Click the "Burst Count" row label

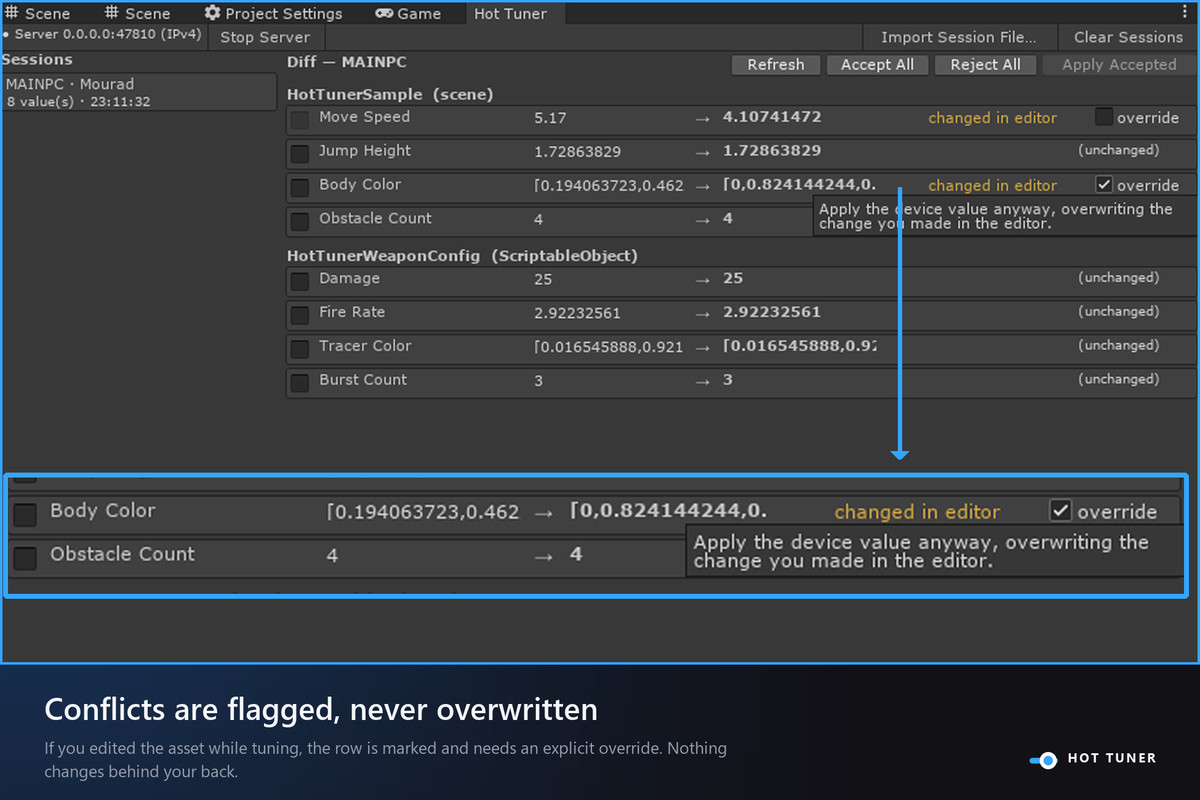click(363, 380)
